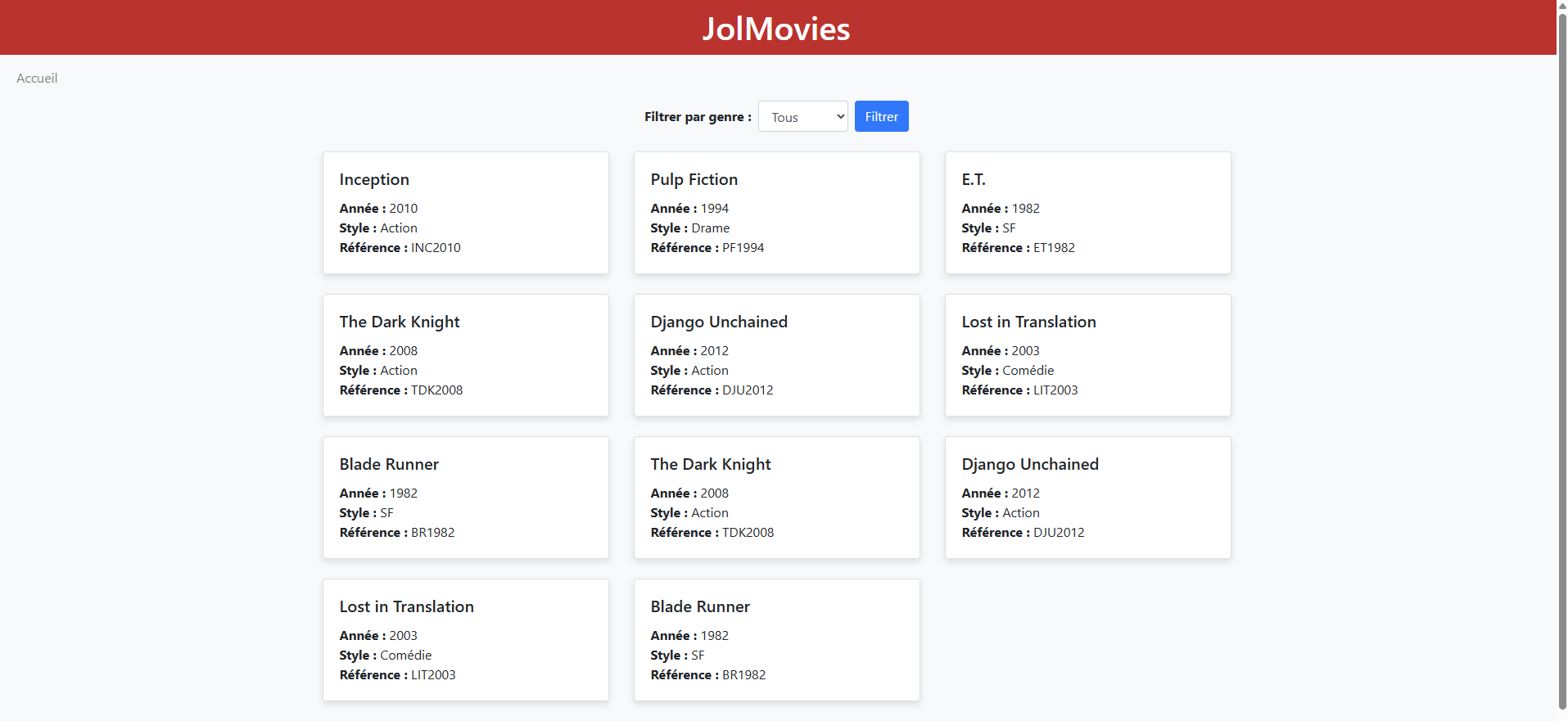The image size is (1568, 721).
Task: Click the SF style in E.T. card
Action: pos(1009,228)
